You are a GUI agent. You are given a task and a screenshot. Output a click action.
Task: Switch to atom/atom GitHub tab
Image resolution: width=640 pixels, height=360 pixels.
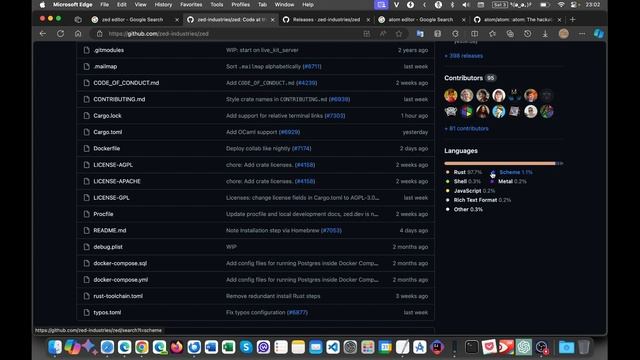(518, 20)
